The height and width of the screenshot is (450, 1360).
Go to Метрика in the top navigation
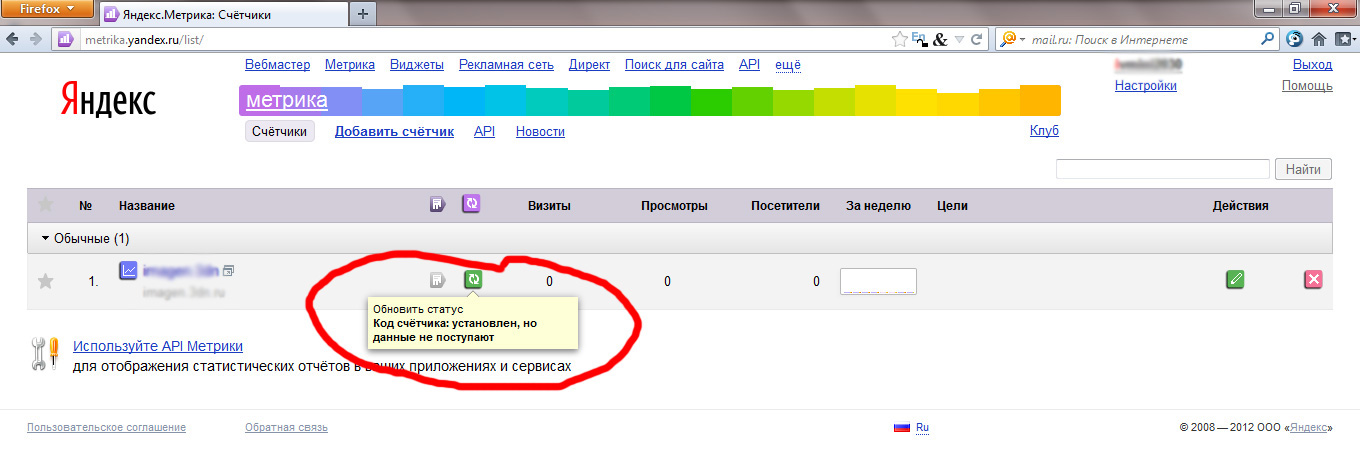[x=350, y=64]
